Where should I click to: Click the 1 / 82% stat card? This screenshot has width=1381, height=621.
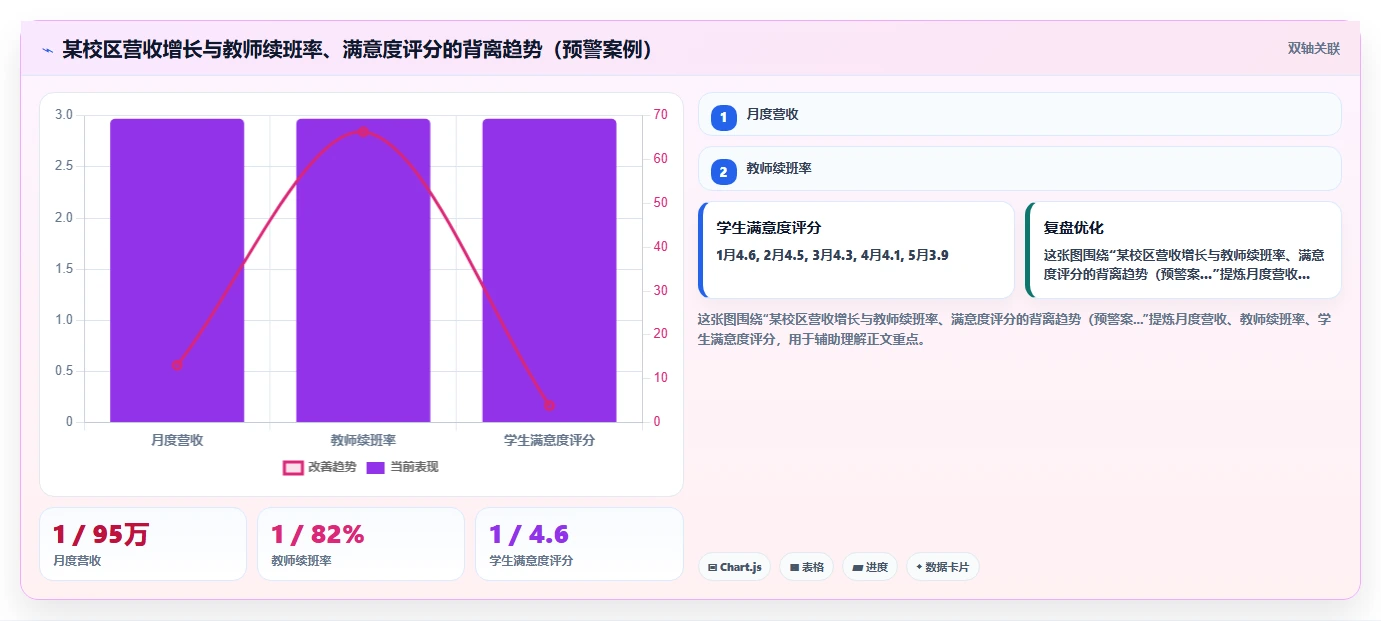click(361, 544)
